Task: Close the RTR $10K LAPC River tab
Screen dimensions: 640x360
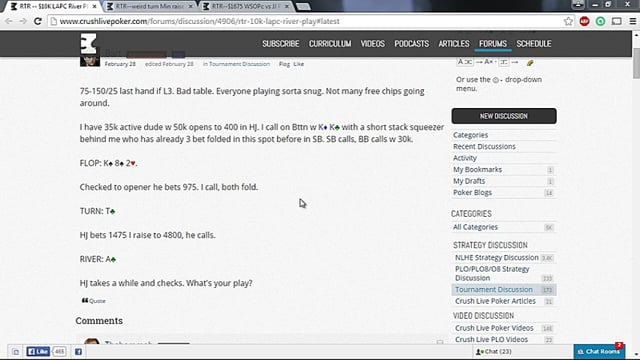Action: tap(95, 6)
